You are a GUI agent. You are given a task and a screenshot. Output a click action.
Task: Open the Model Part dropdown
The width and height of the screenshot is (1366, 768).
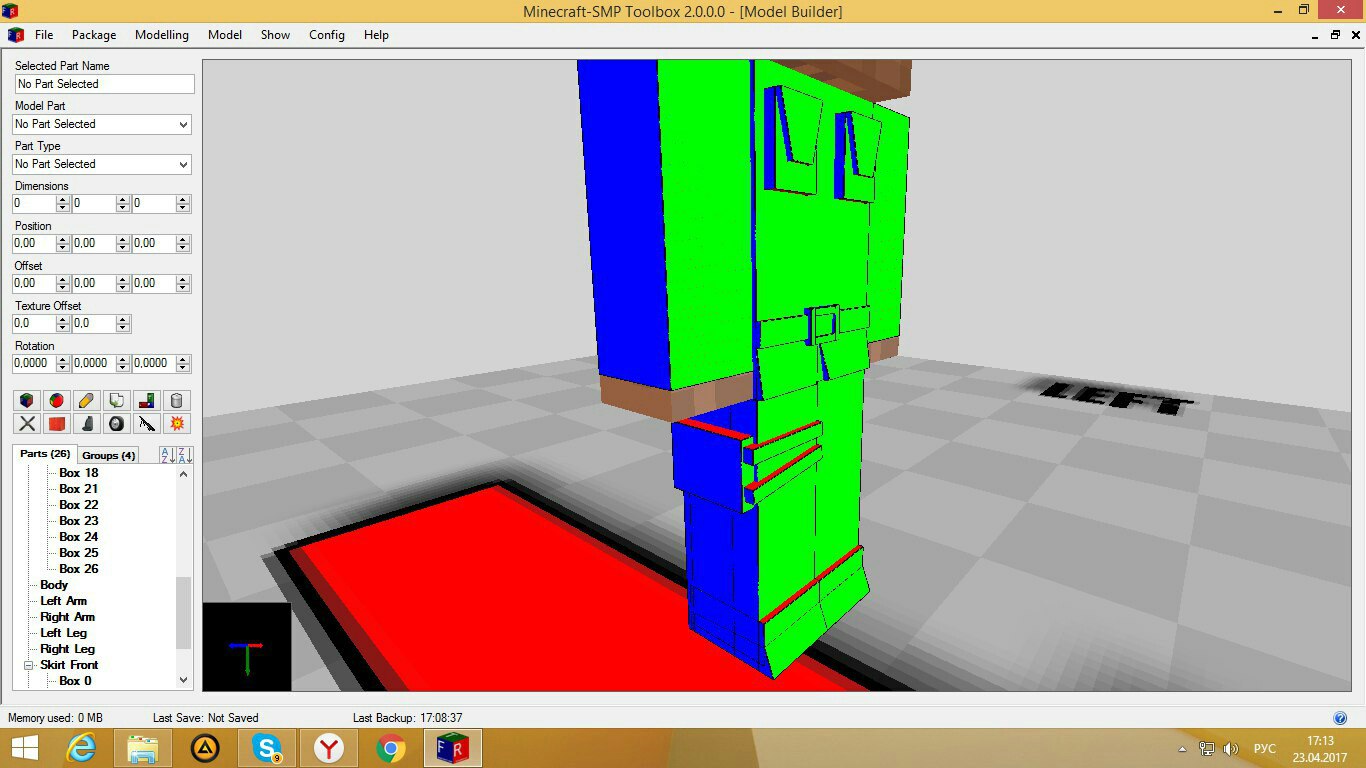click(x=102, y=124)
